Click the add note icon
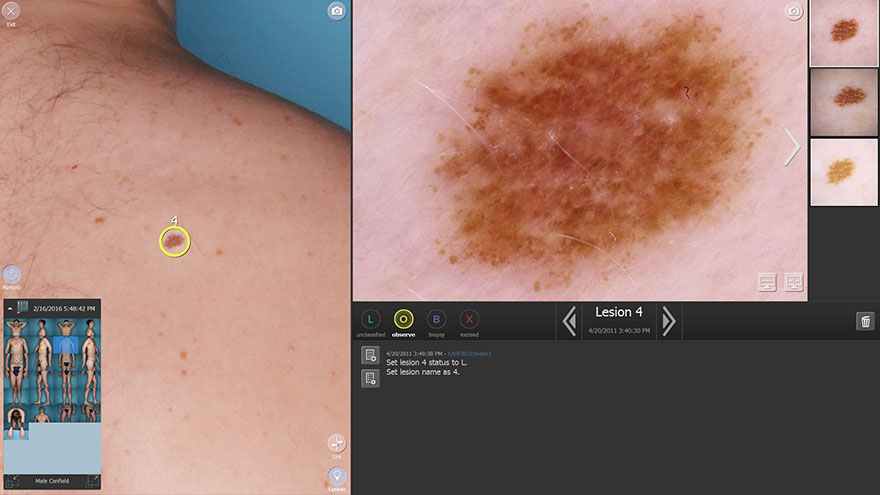This screenshot has height=495, width=880. click(x=370, y=355)
